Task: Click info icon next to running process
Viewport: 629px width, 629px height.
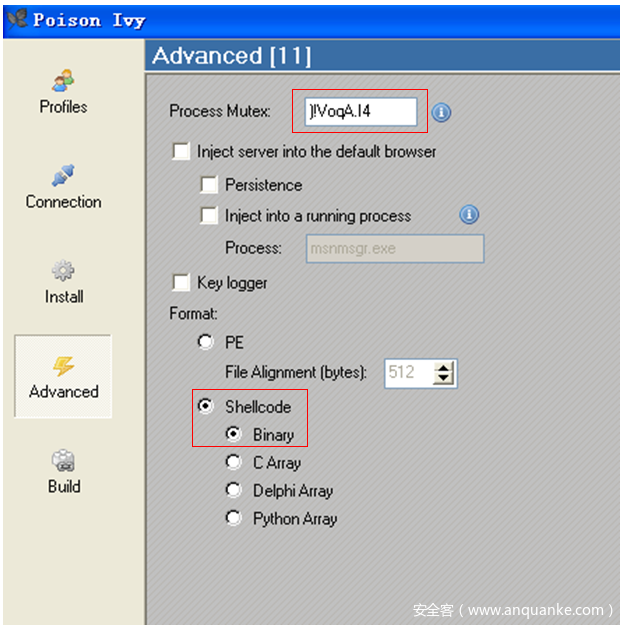Action: [x=469, y=215]
